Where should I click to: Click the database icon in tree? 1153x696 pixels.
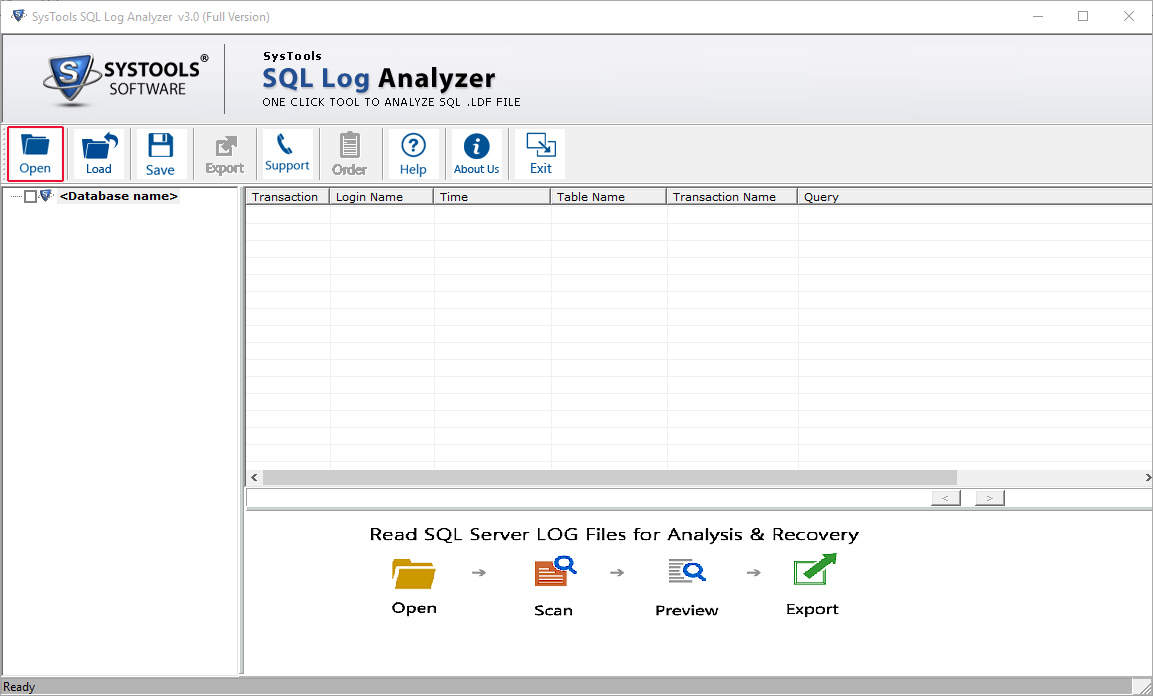tap(46, 196)
